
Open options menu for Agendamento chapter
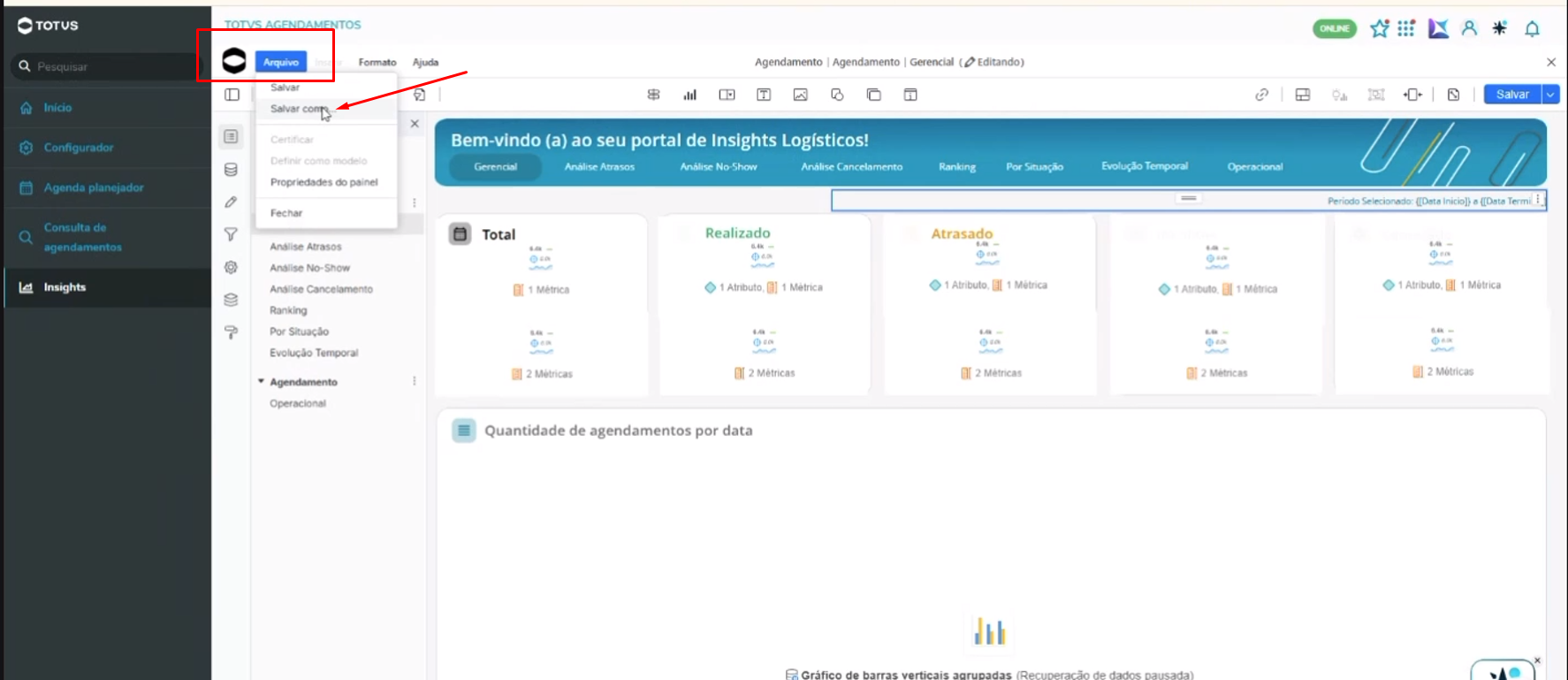pos(414,381)
